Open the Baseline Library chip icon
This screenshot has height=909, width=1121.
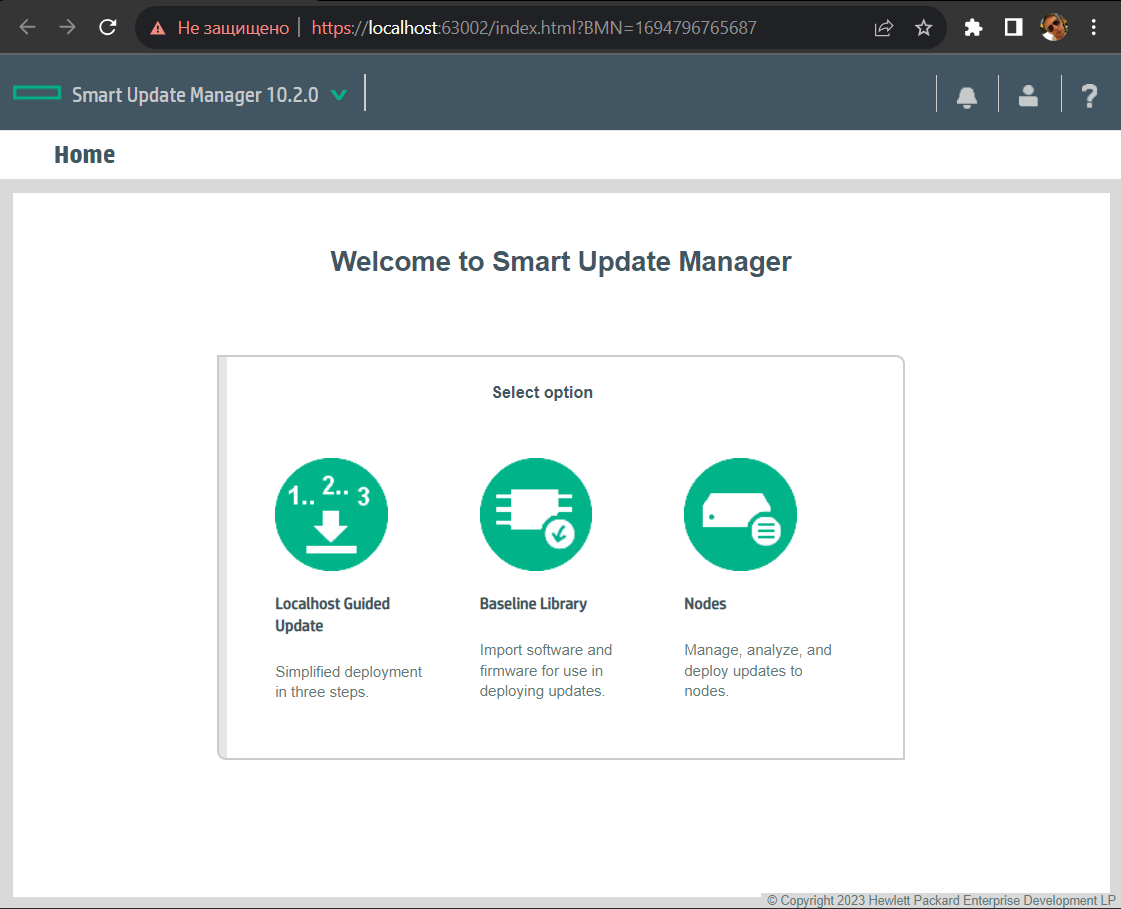tap(536, 515)
